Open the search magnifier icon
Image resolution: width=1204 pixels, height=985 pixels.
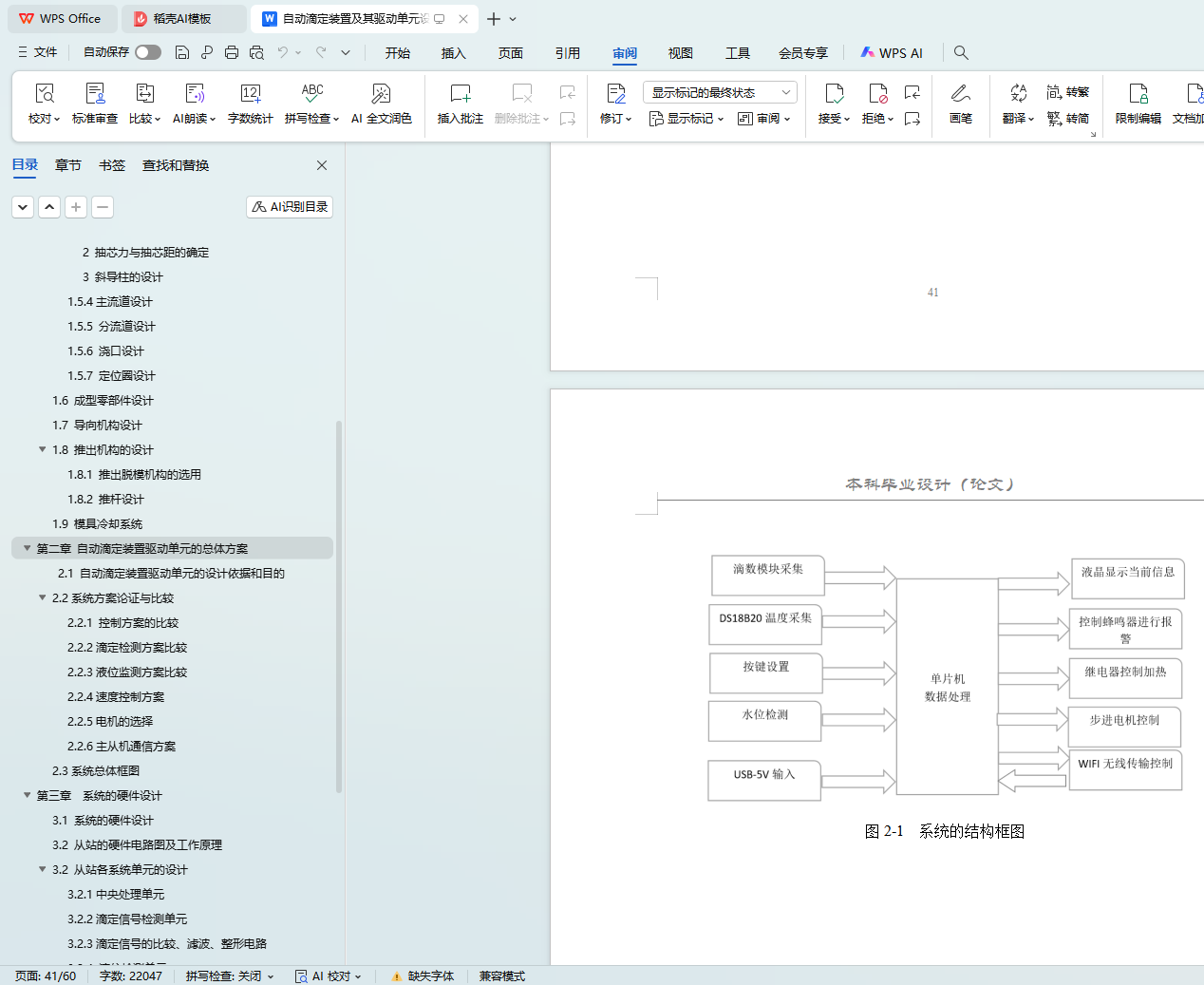961,52
